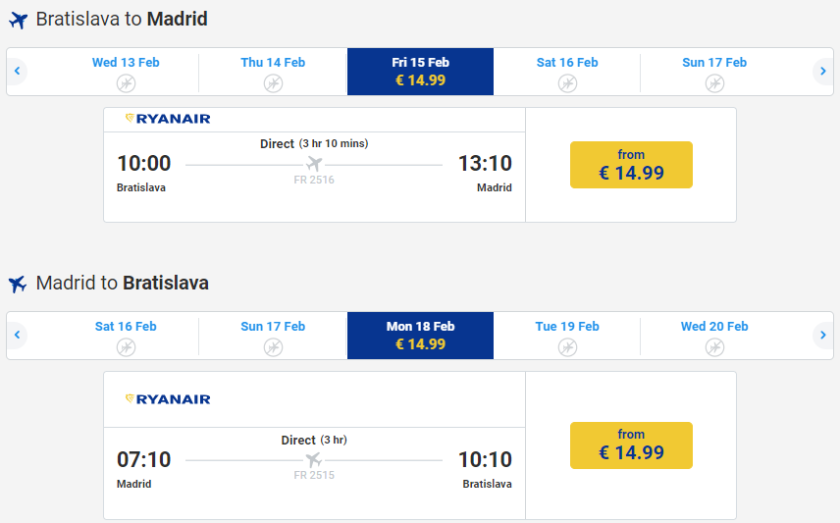This screenshot has height=523, width=840.
Task: Choose the Wed 20 Feb return date tab
Action: (714, 335)
